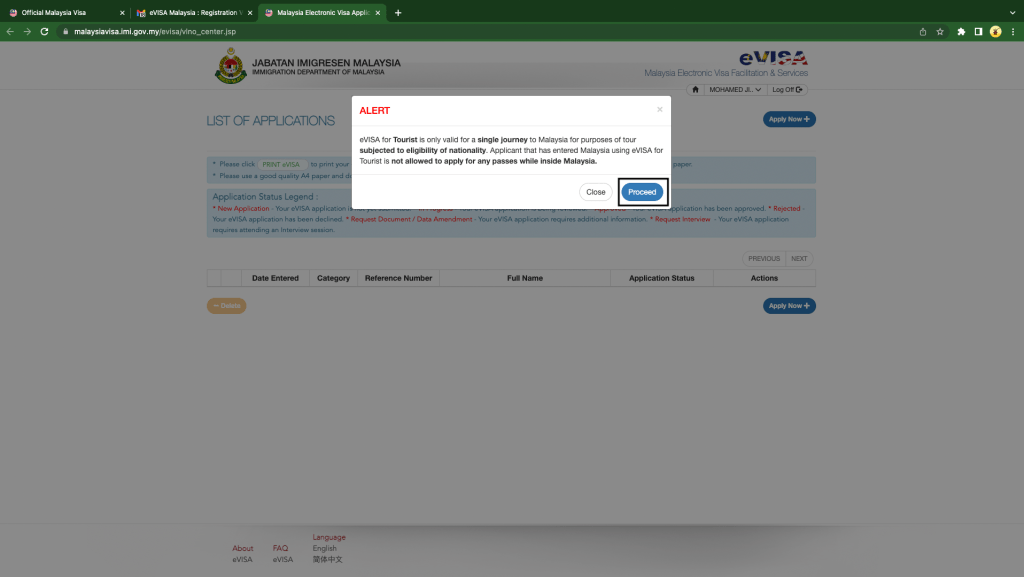Image resolution: width=1024 pixels, height=577 pixels.
Task: Click the Log Off link
Action: point(787,89)
